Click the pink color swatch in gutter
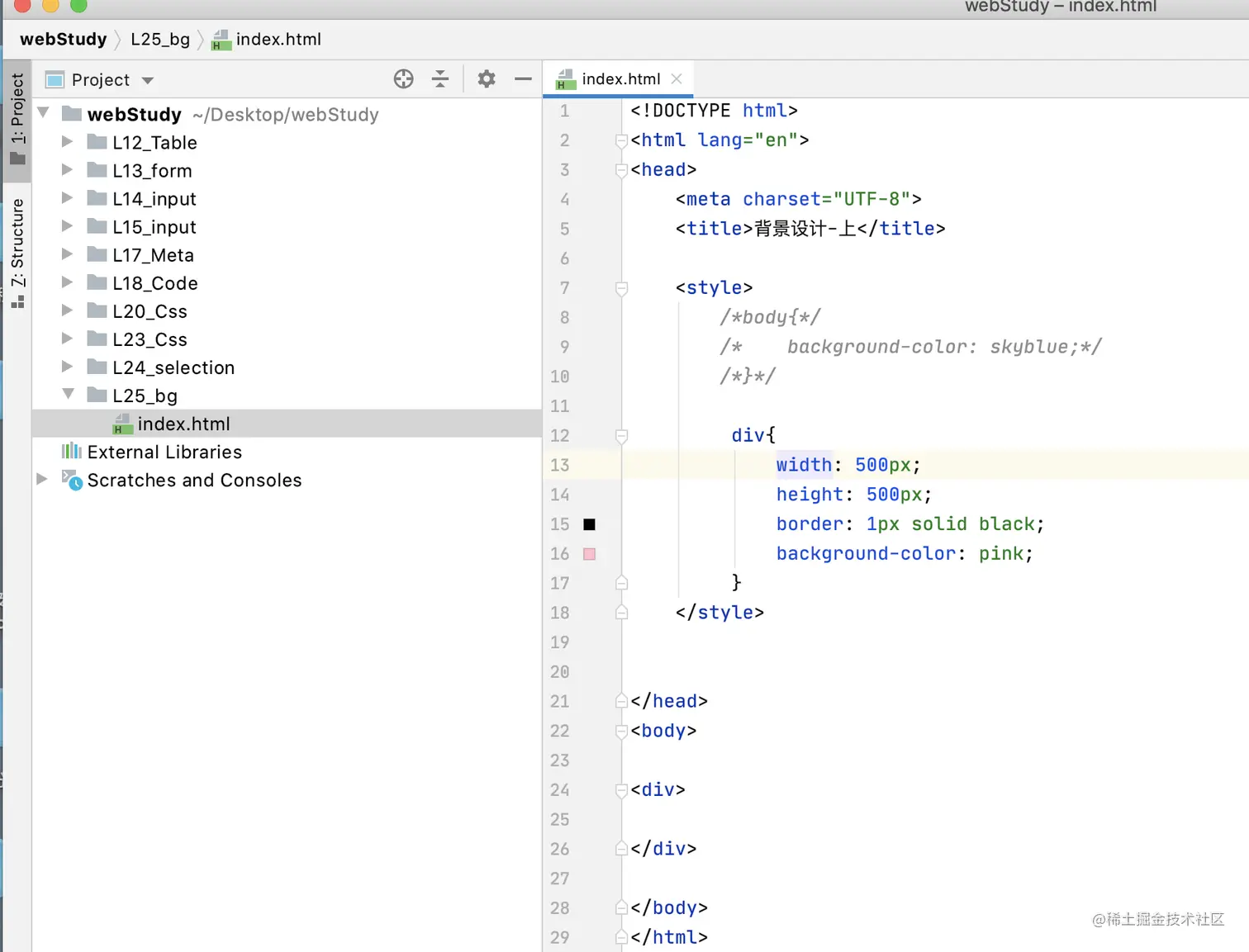 (x=589, y=554)
